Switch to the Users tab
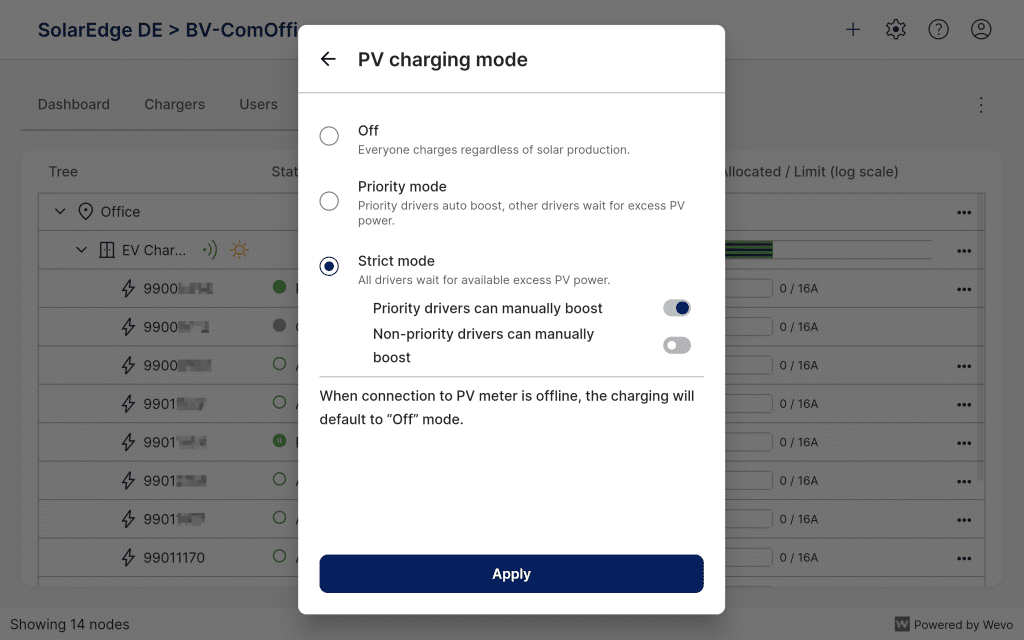This screenshot has width=1024, height=640. coord(258,104)
